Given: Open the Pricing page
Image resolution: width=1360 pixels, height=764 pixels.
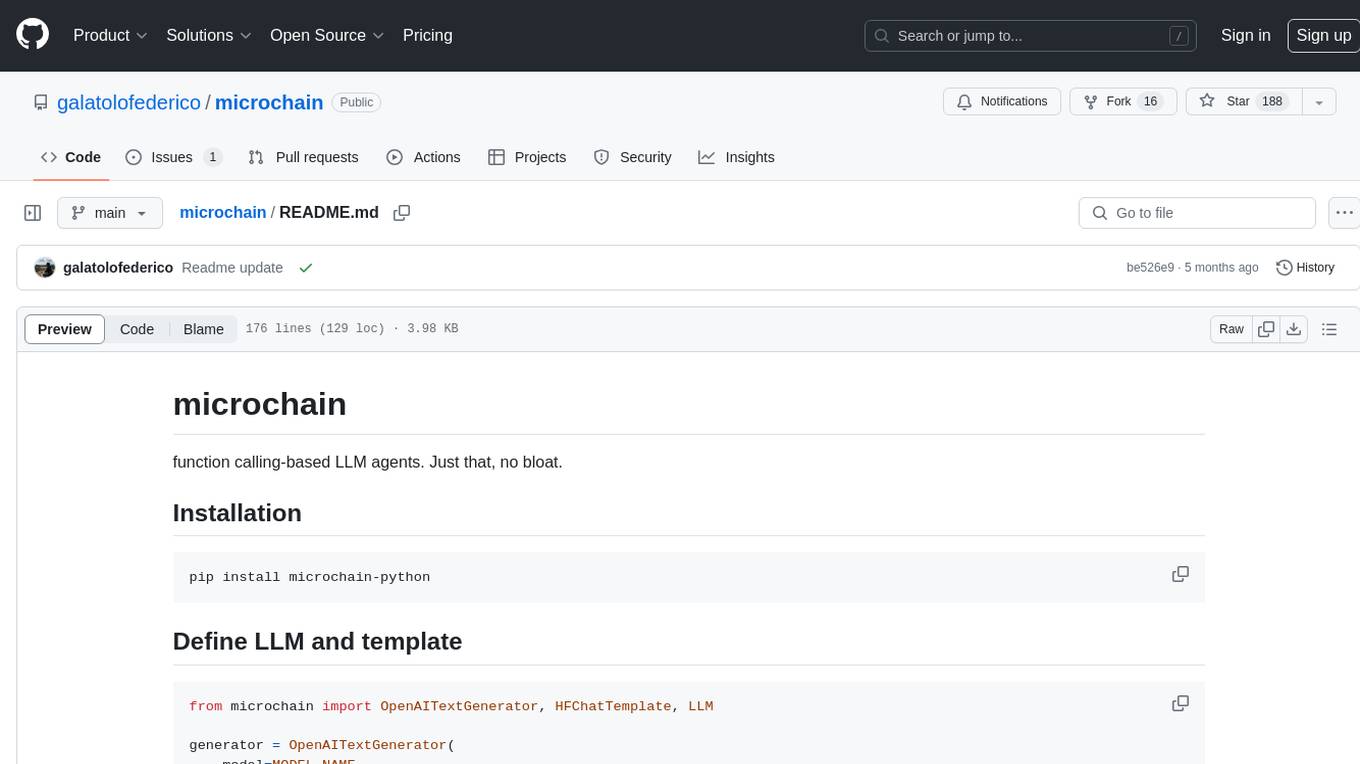Looking at the screenshot, I should (x=427, y=35).
